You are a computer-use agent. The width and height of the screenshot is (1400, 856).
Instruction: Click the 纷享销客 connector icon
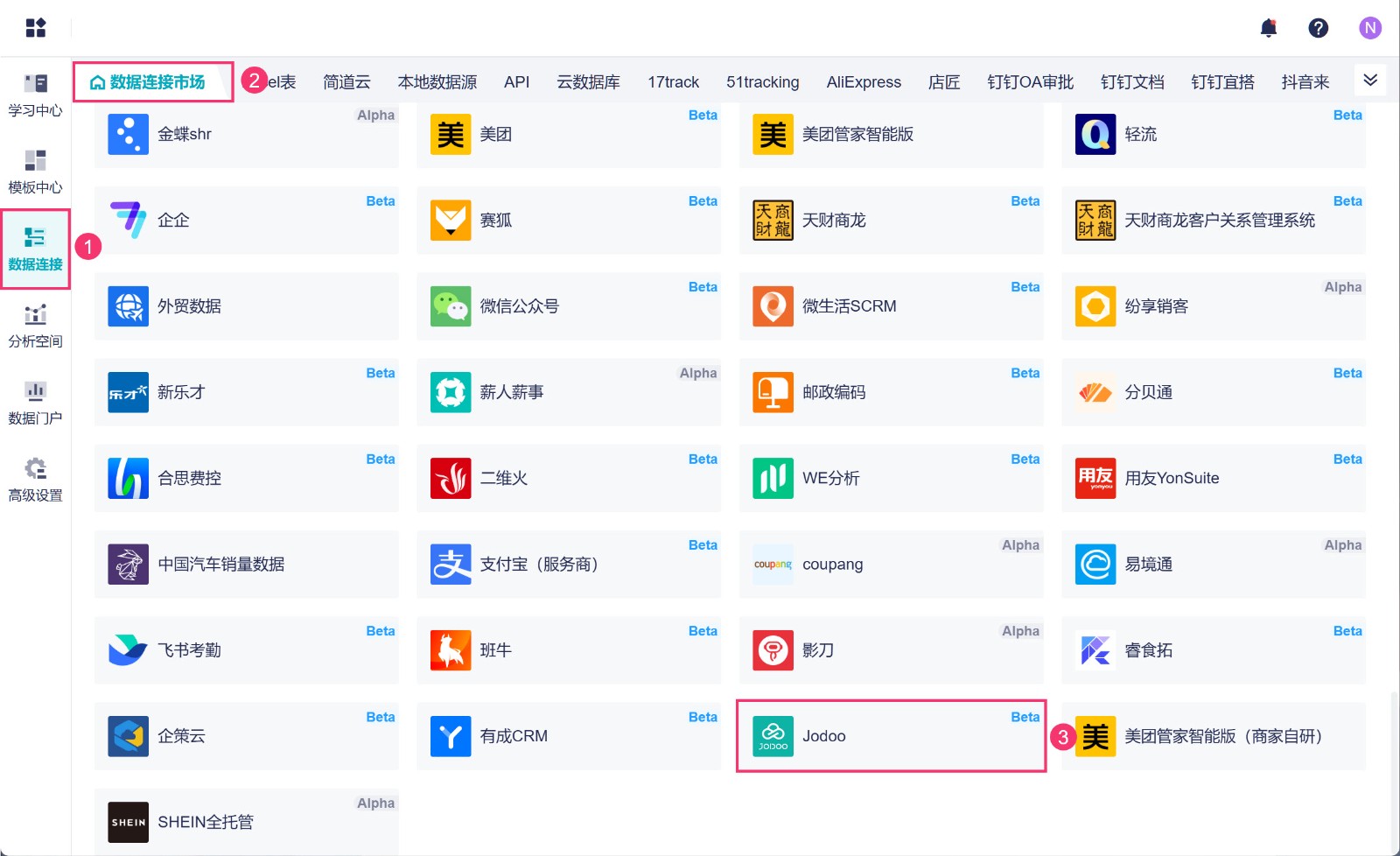(1095, 306)
